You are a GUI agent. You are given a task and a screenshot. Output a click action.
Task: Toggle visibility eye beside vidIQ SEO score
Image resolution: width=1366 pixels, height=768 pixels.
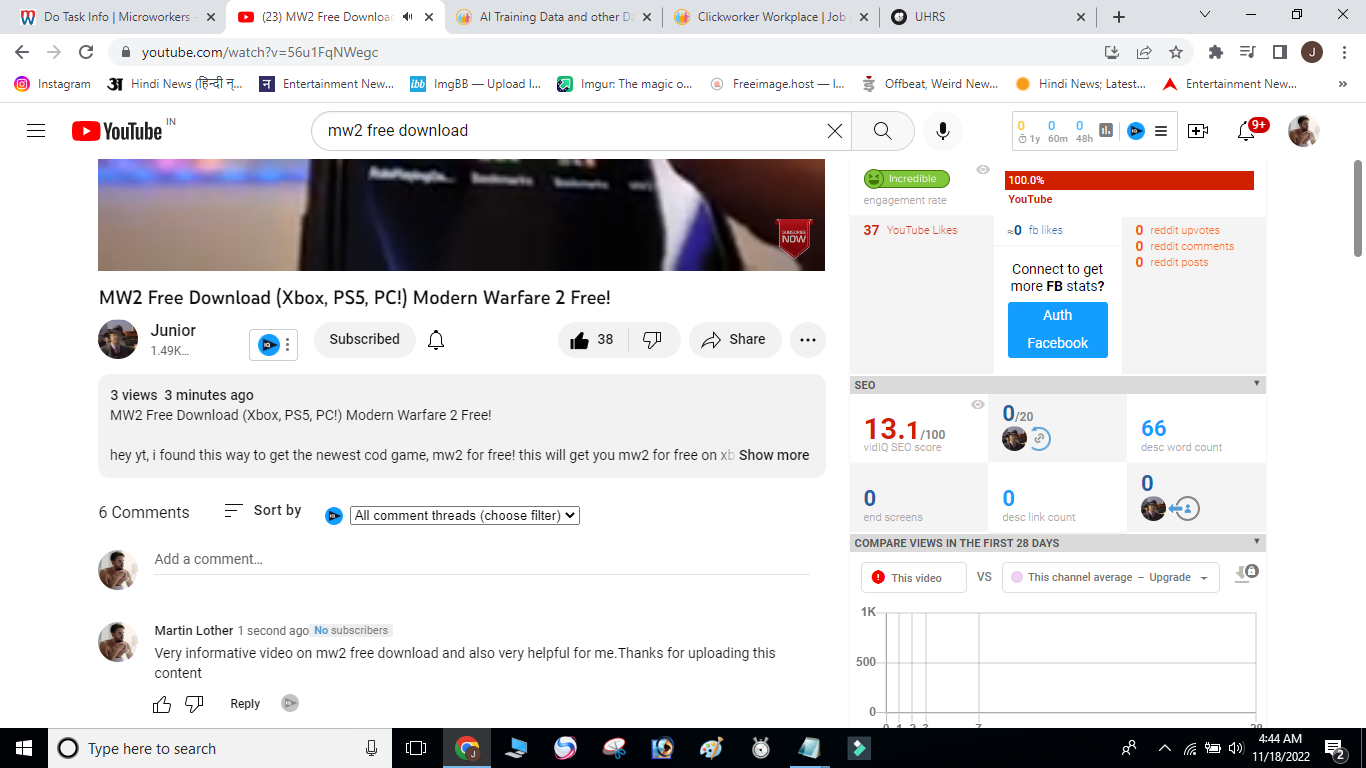point(977,405)
